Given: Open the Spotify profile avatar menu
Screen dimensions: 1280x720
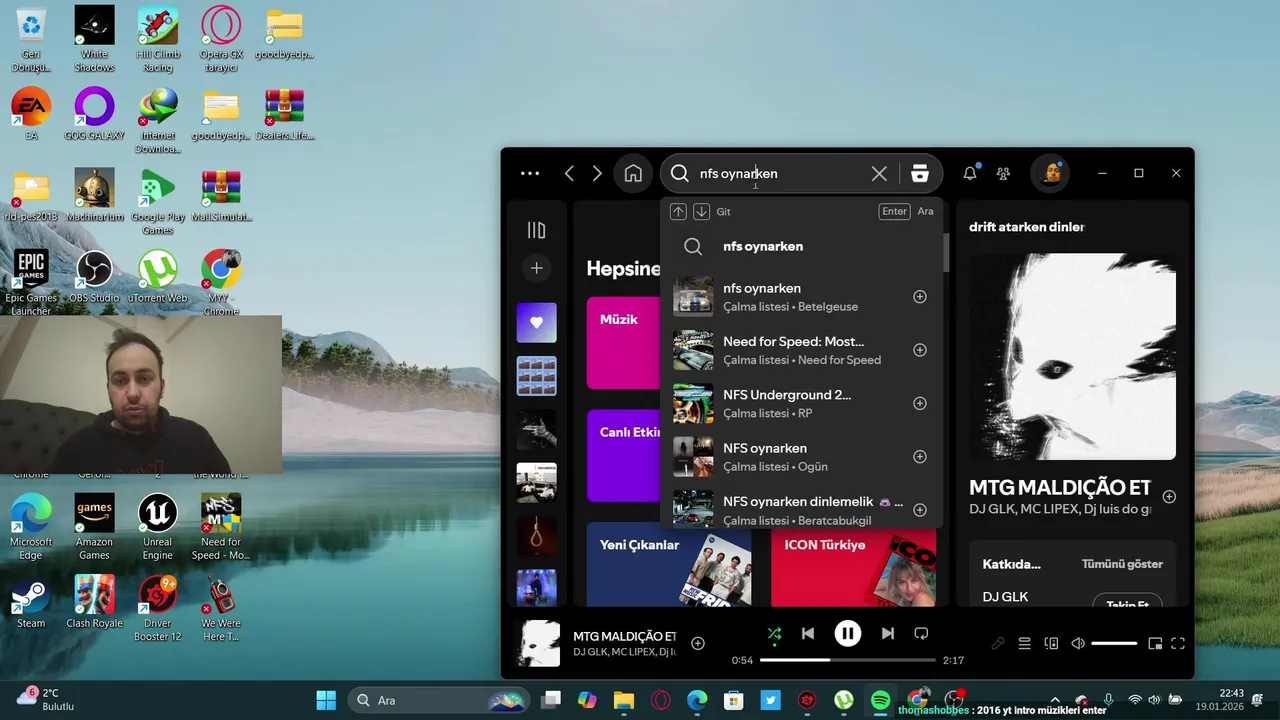Looking at the screenshot, I should click(1052, 173).
